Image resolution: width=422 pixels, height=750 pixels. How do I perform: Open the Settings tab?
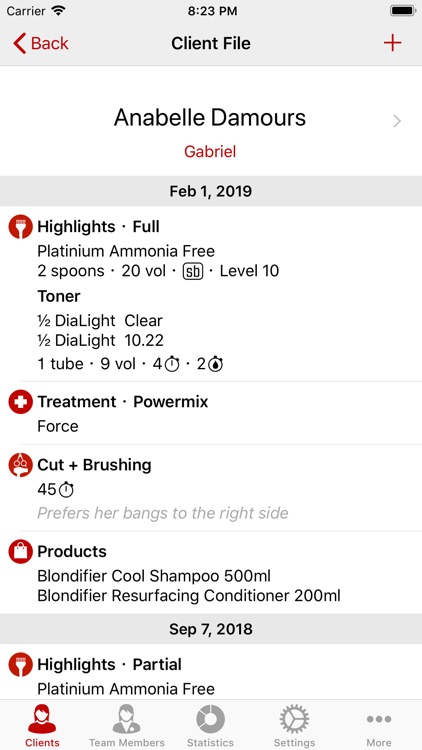pos(294,726)
